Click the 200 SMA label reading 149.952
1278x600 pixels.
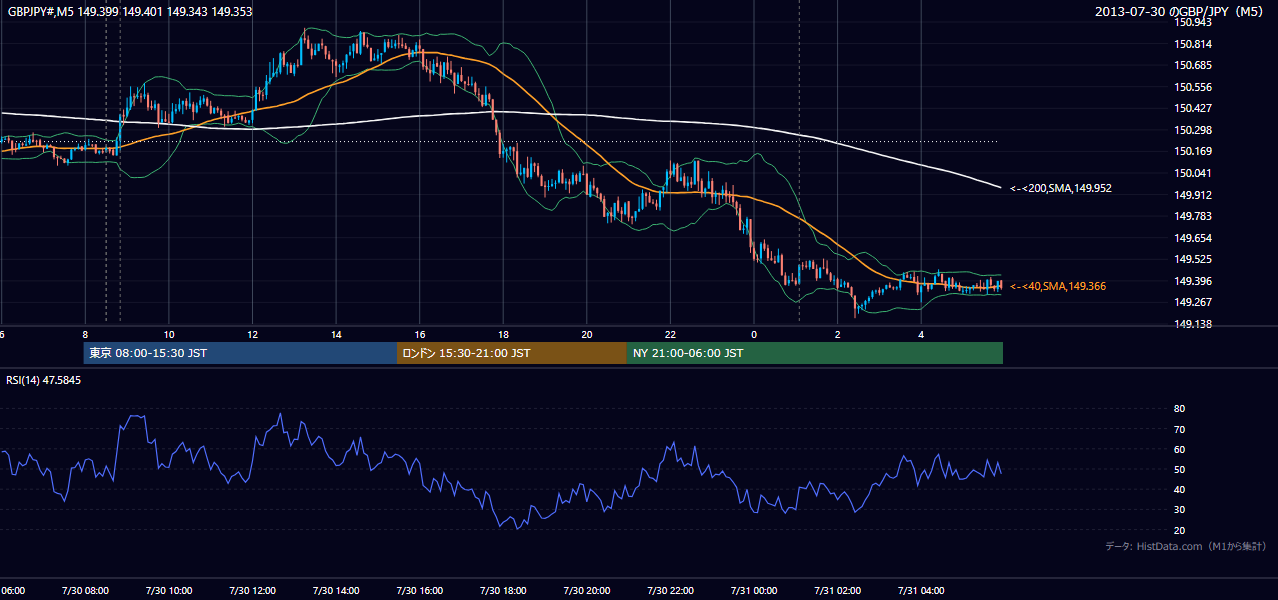click(x=1060, y=188)
